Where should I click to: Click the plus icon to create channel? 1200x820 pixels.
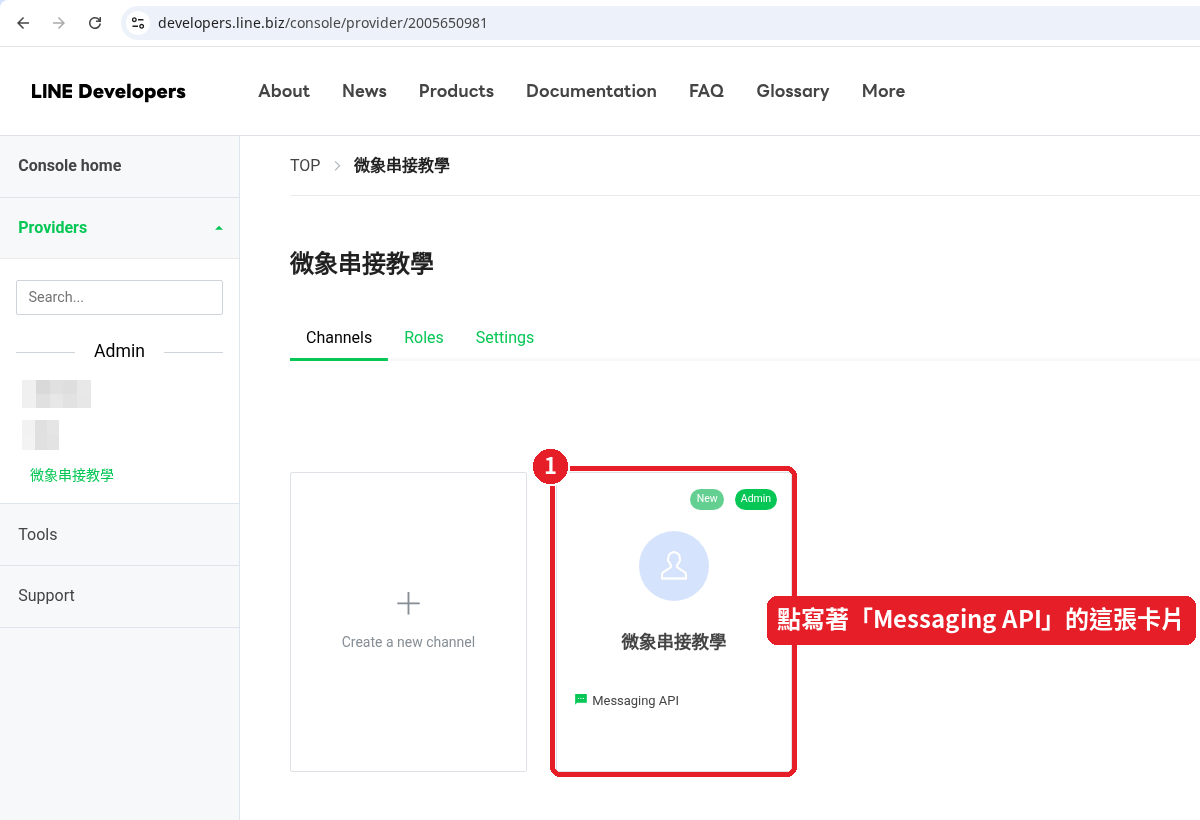[x=408, y=603]
